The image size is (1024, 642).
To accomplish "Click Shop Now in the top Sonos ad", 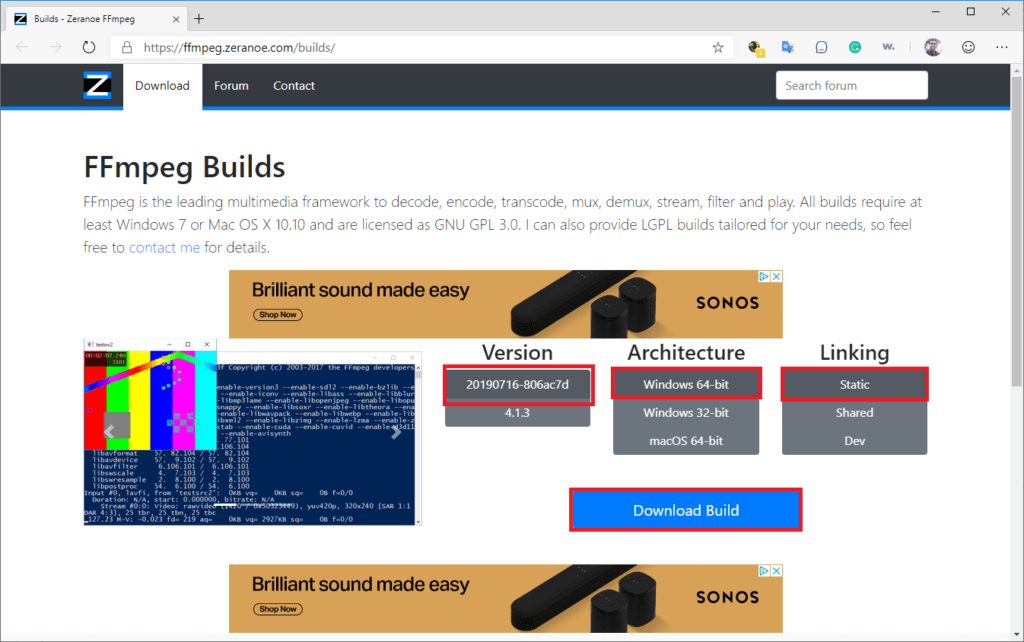I will point(278,315).
